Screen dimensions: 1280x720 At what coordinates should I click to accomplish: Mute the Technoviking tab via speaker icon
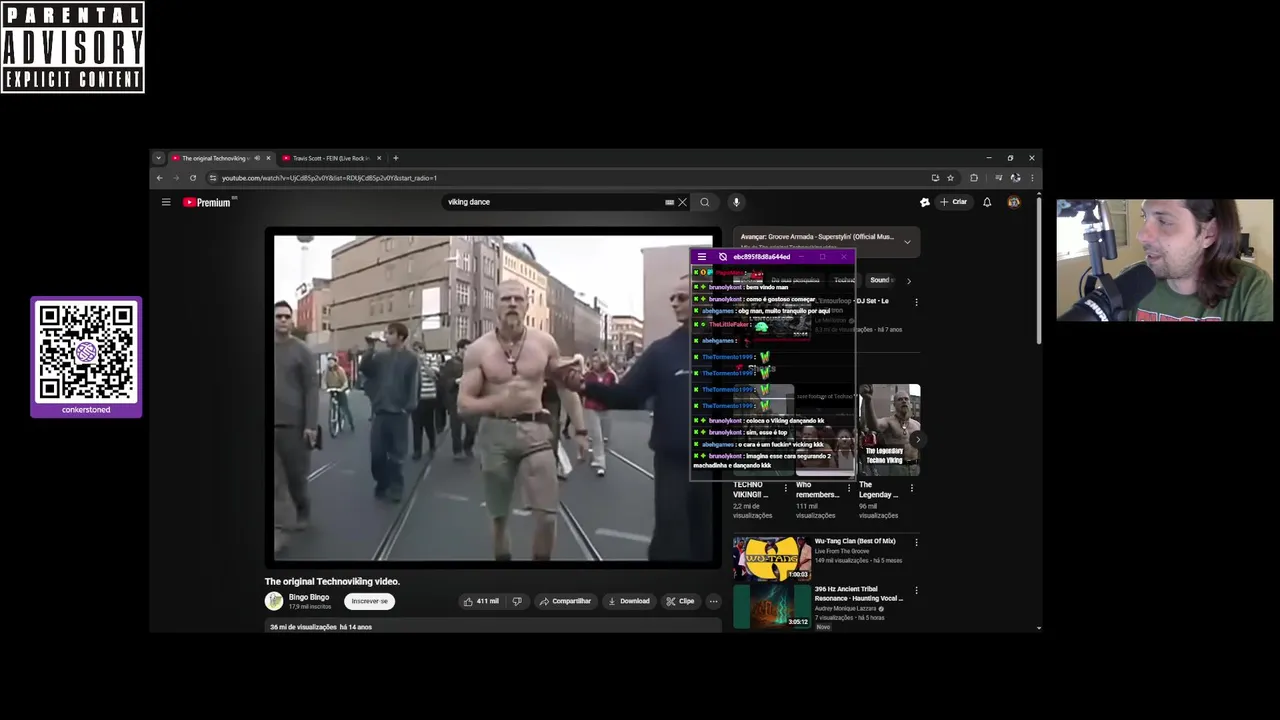[x=256, y=158]
